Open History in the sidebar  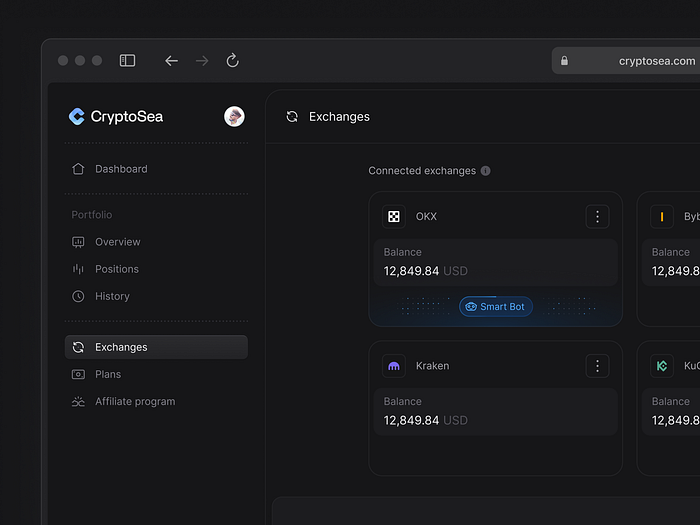click(x=156, y=296)
